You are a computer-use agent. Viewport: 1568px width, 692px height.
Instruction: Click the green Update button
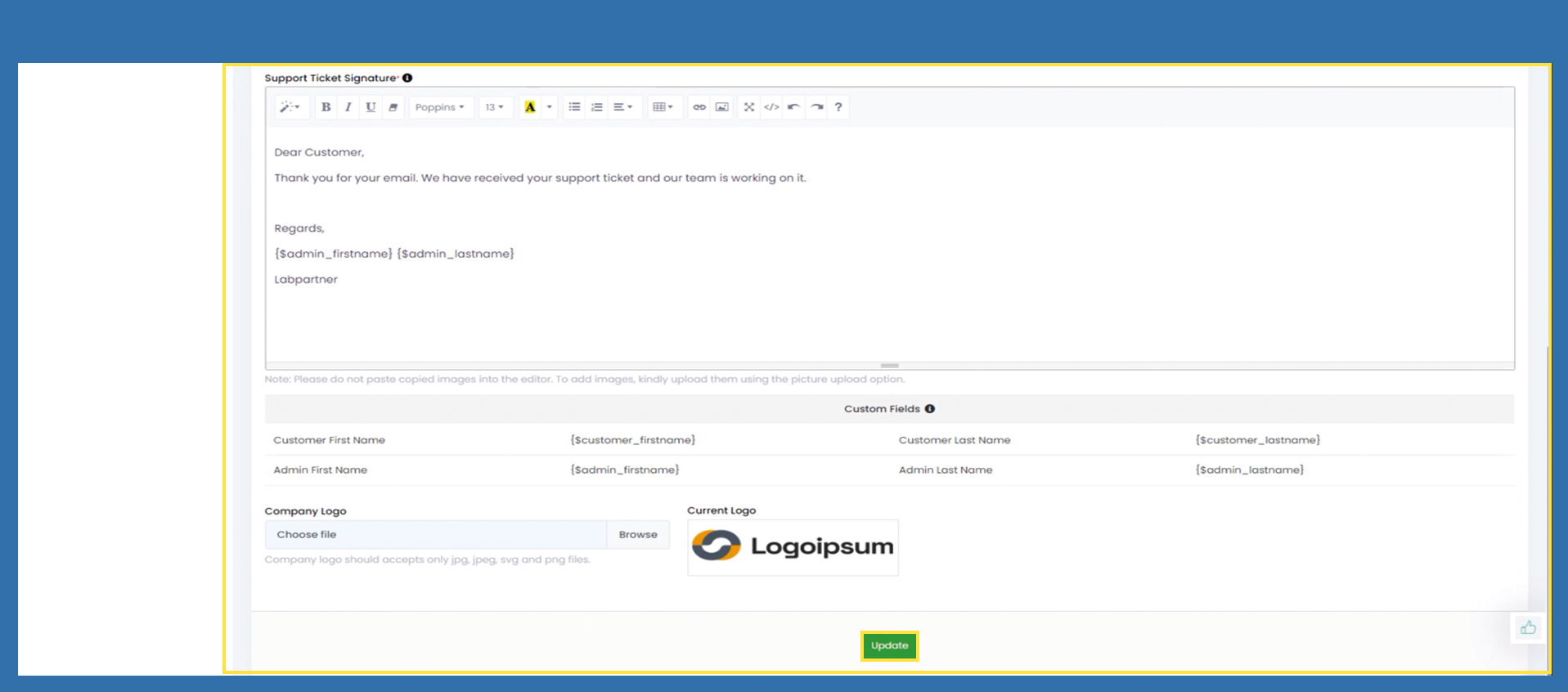coord(889,645)
